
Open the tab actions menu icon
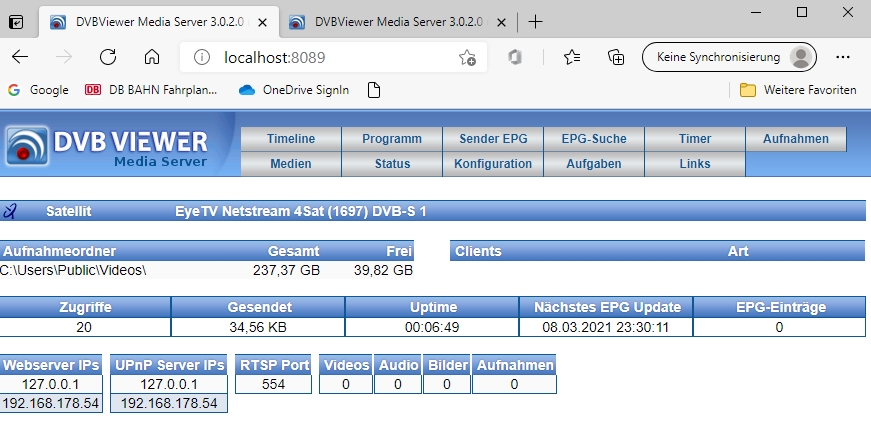(x=17, y=21)
